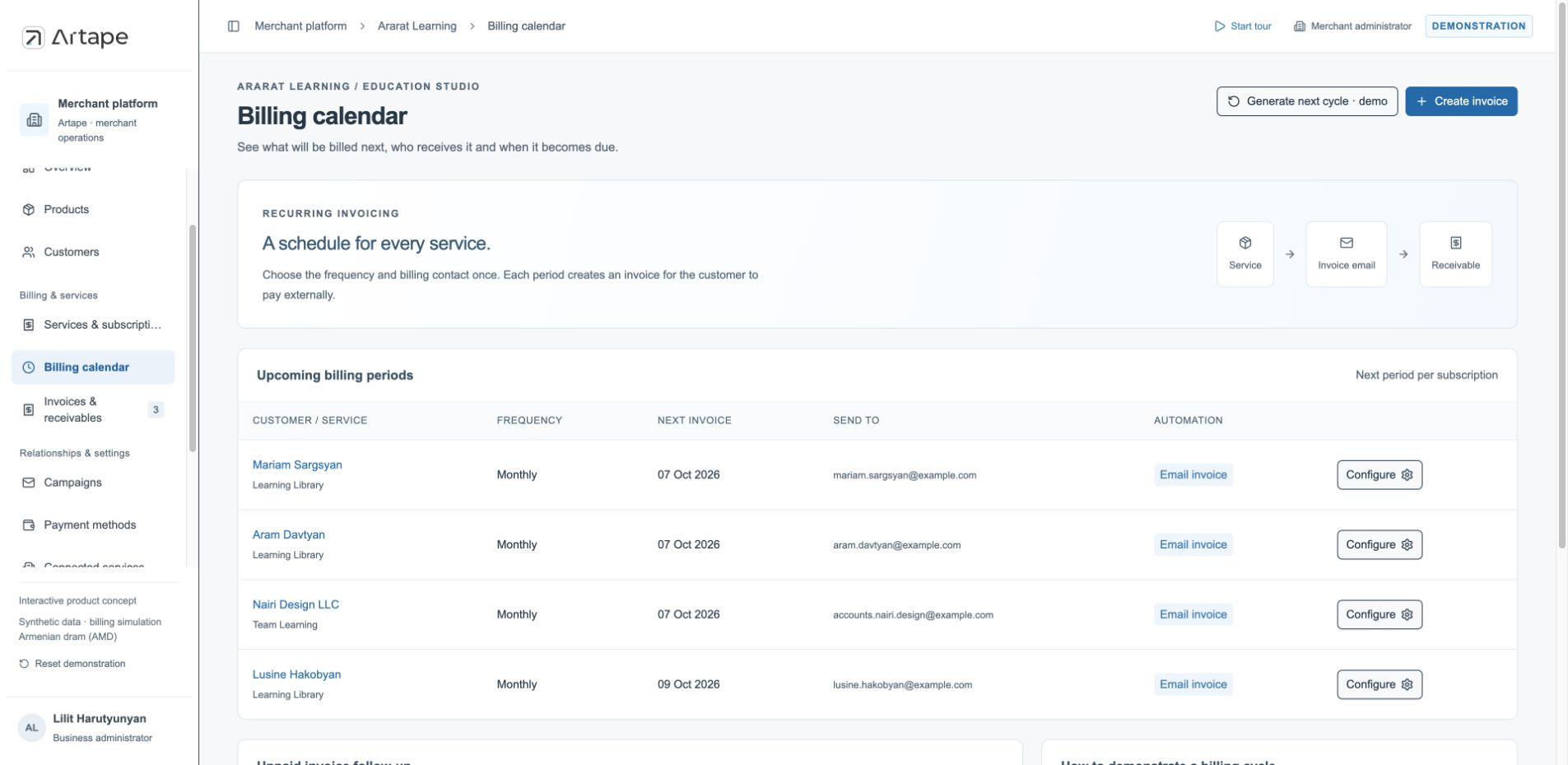Viewport: 1568px width, 765px height.
Task: Click Merchant platform breadcrumb
Action: (300, 26)
